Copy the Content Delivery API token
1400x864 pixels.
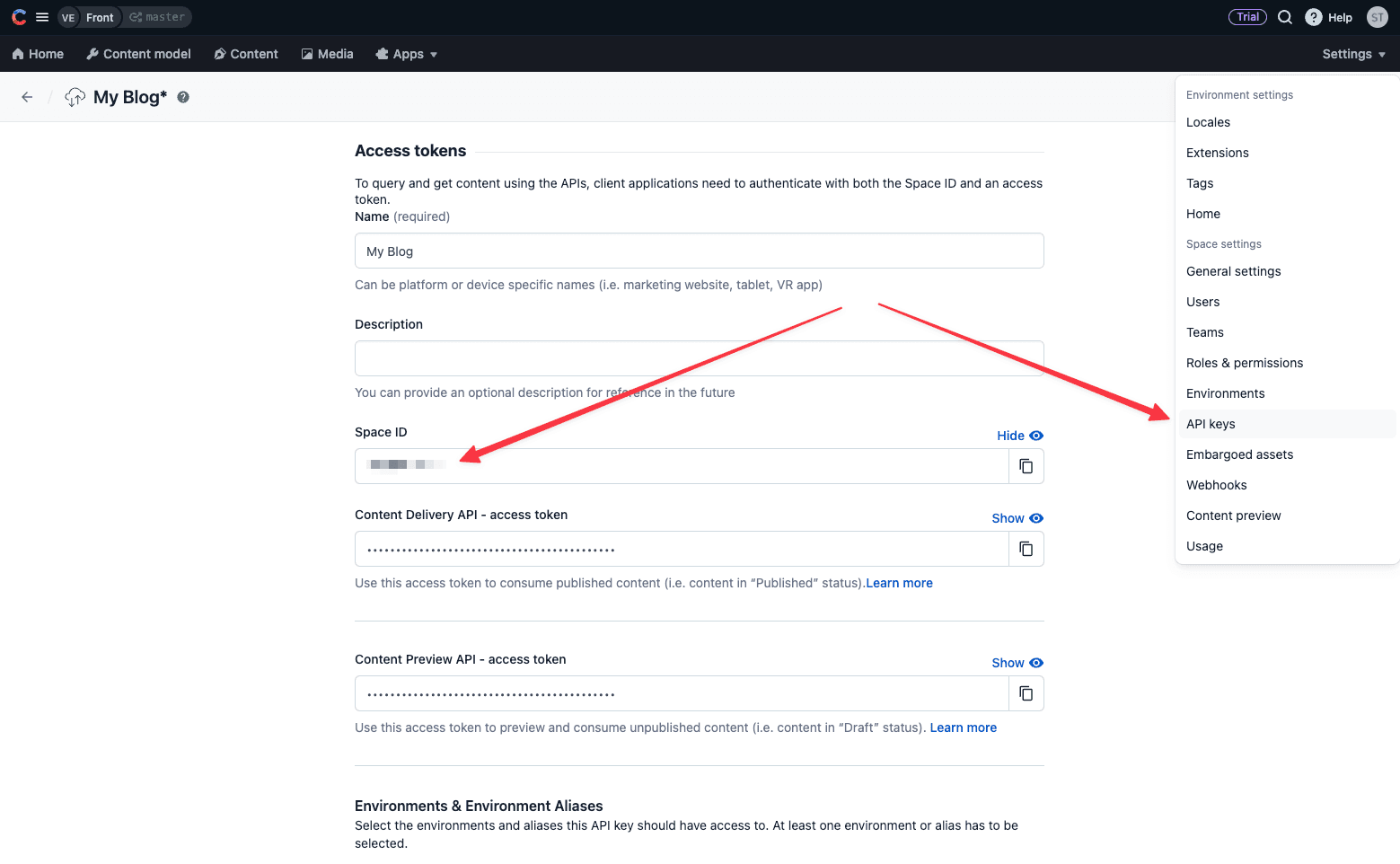pyautogui.click(x=1026, y=549)
